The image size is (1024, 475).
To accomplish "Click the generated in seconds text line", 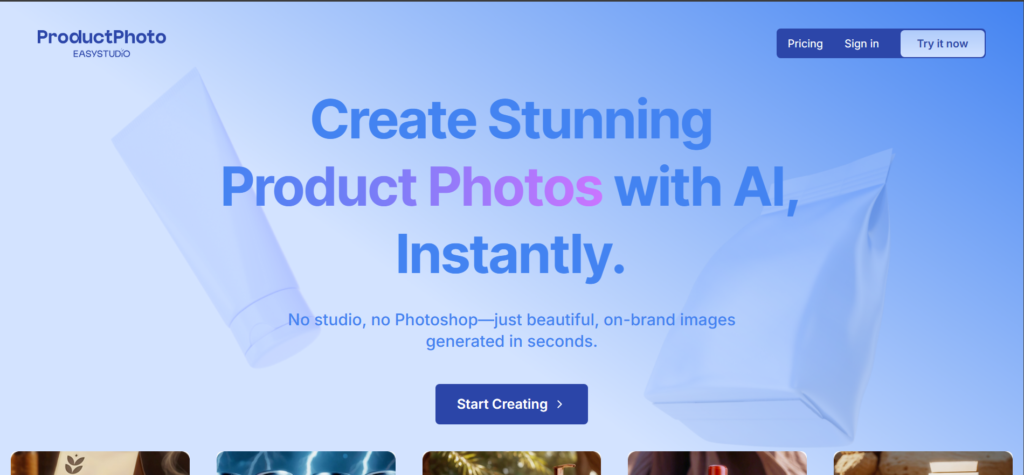I will pos(511,341).
